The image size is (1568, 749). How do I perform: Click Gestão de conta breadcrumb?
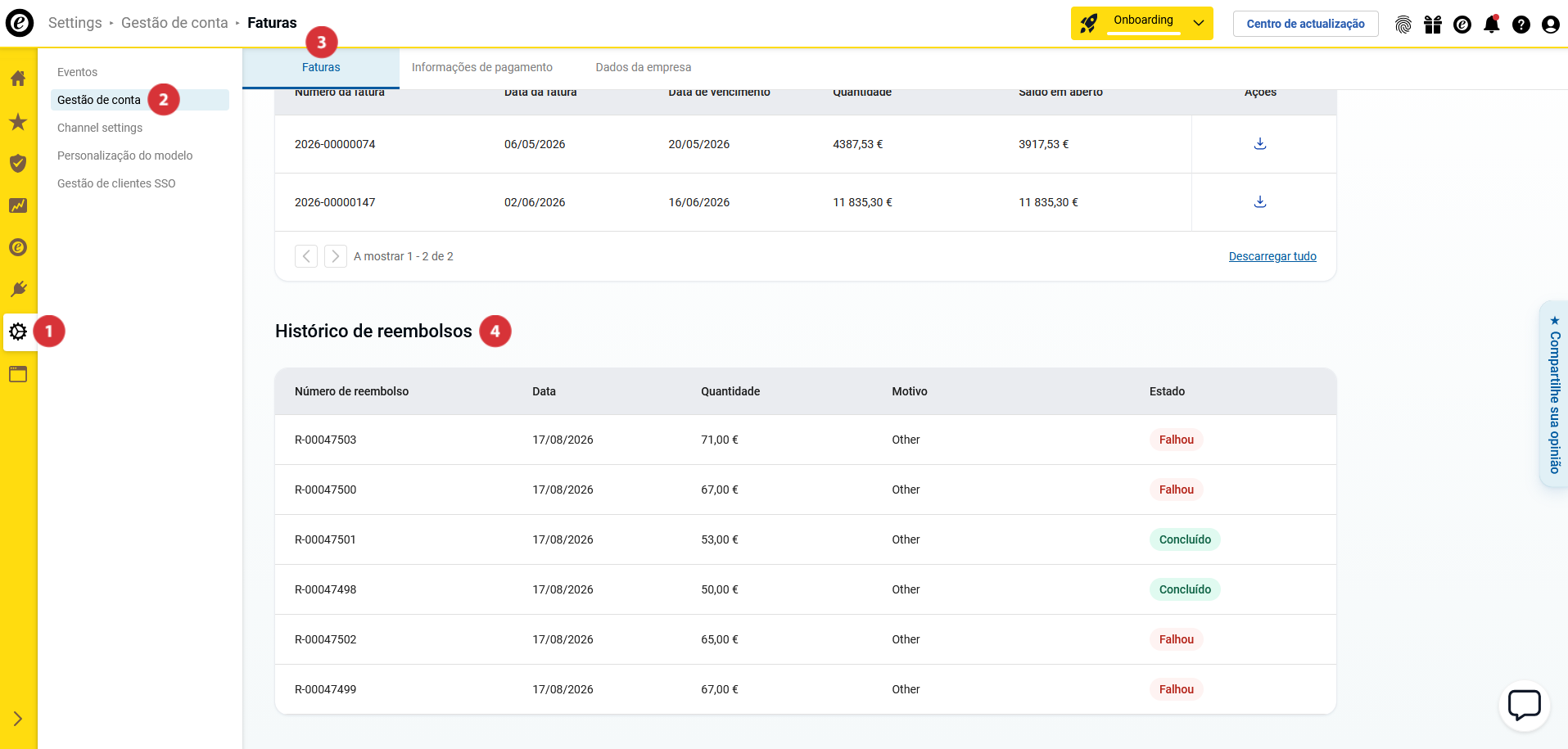tap(174, 23)
